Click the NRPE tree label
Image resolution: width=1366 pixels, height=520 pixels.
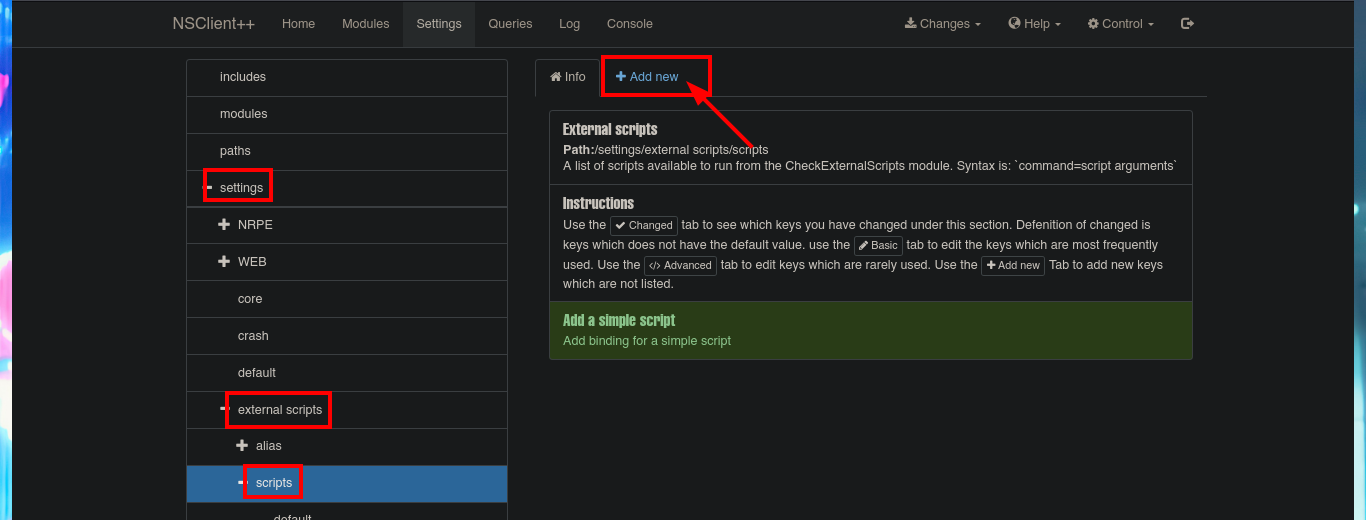click(255, 225)
